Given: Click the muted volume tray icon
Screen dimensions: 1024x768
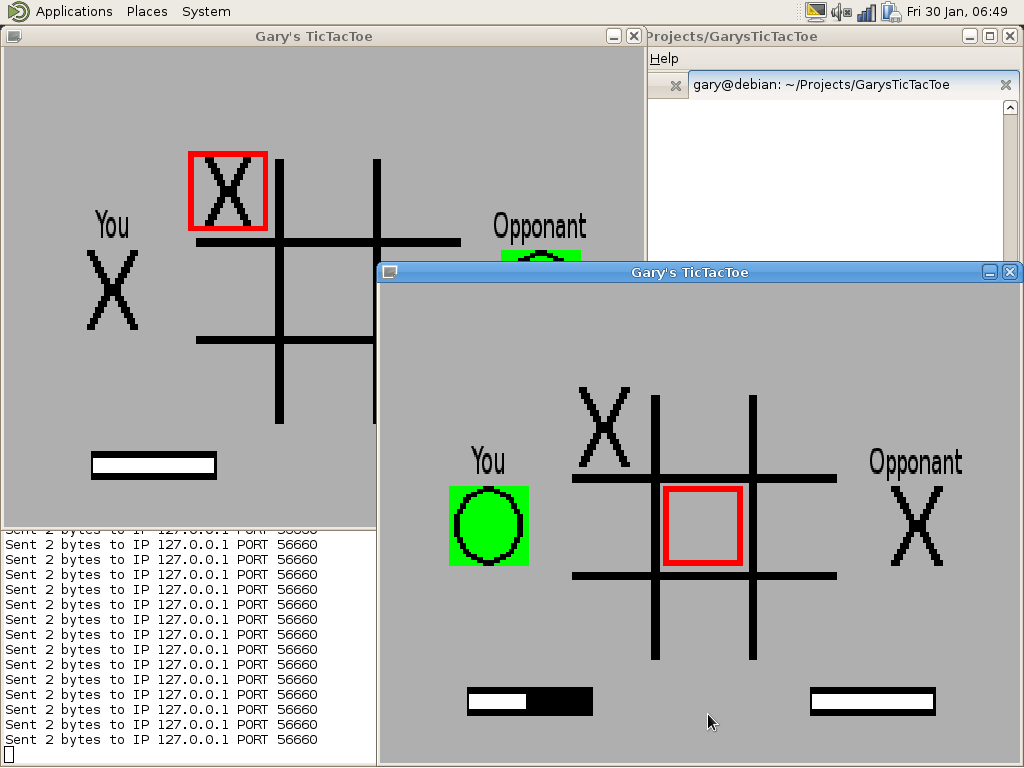Looking at the screenshot, I should [x=841, y=12].
